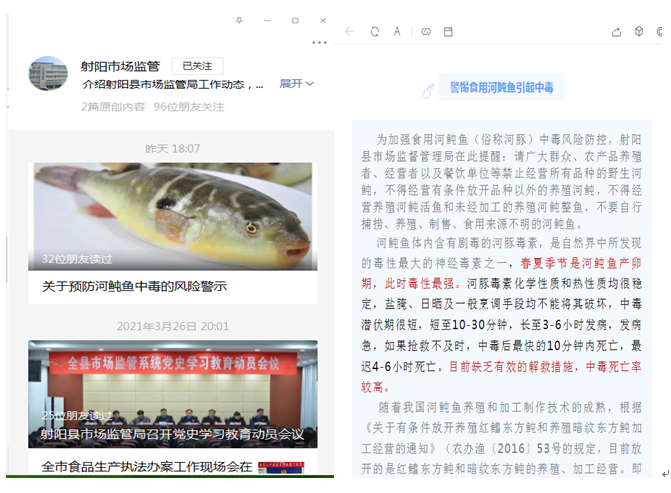
Task: Click the 射阳市场监管 account name
Action: 120,66
